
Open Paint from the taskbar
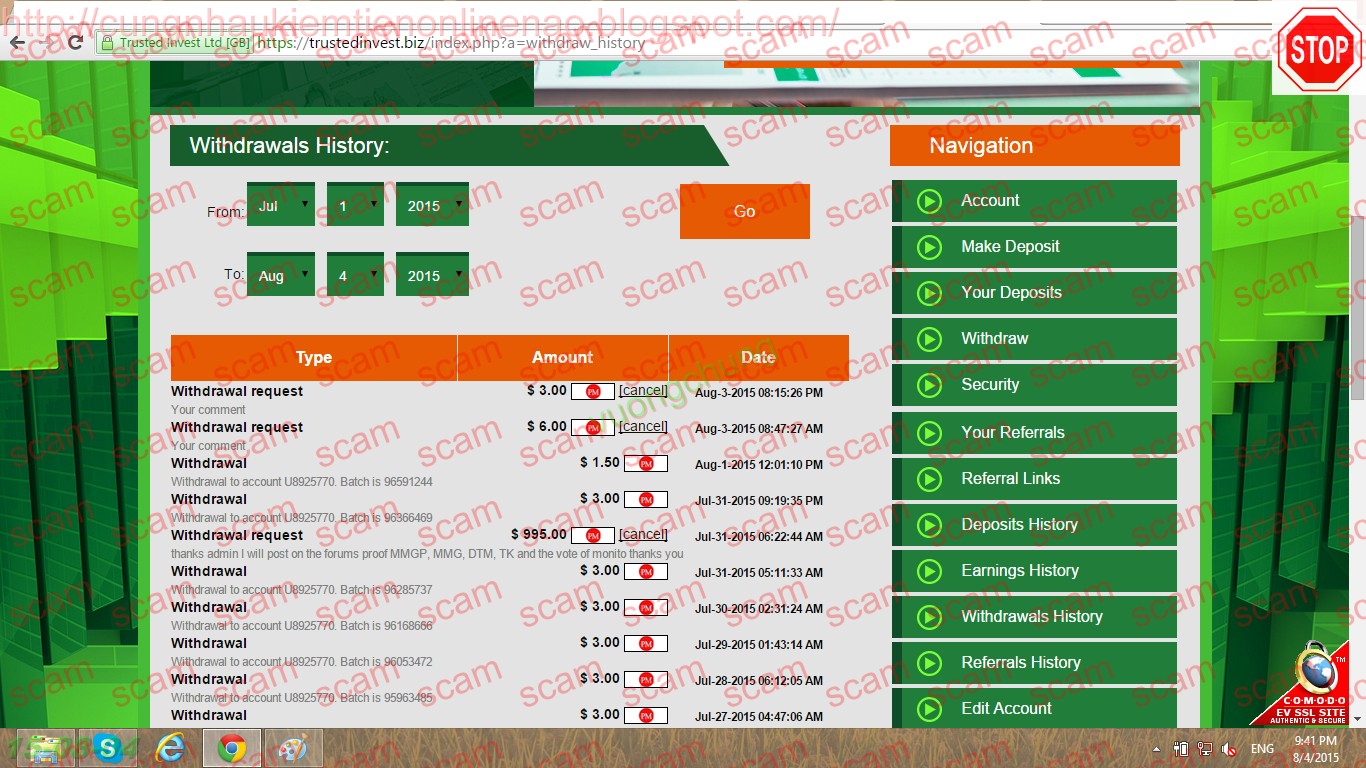pos(293,748)
